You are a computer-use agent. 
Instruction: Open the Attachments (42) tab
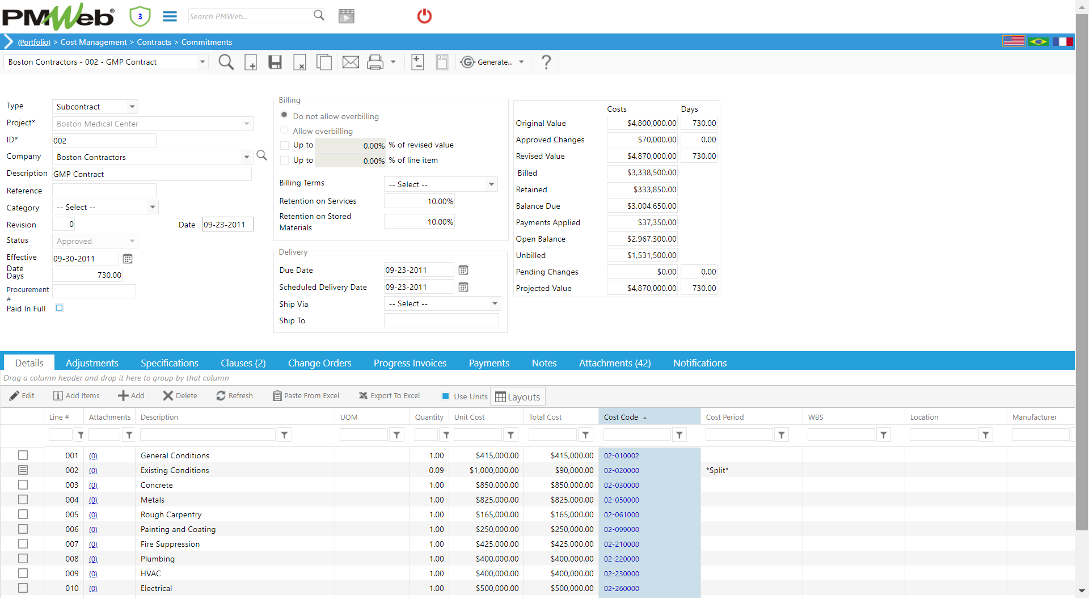coord(615,362)
